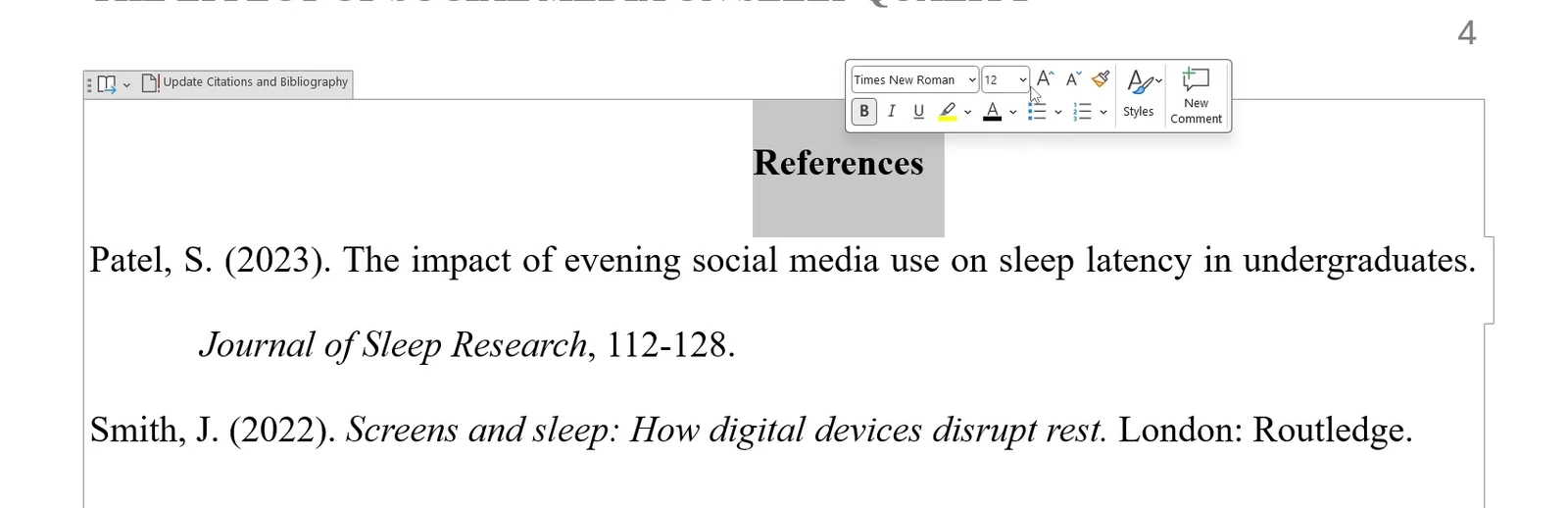
Task: Expand bullet library arrow
Action: (x=1057, y=113)
